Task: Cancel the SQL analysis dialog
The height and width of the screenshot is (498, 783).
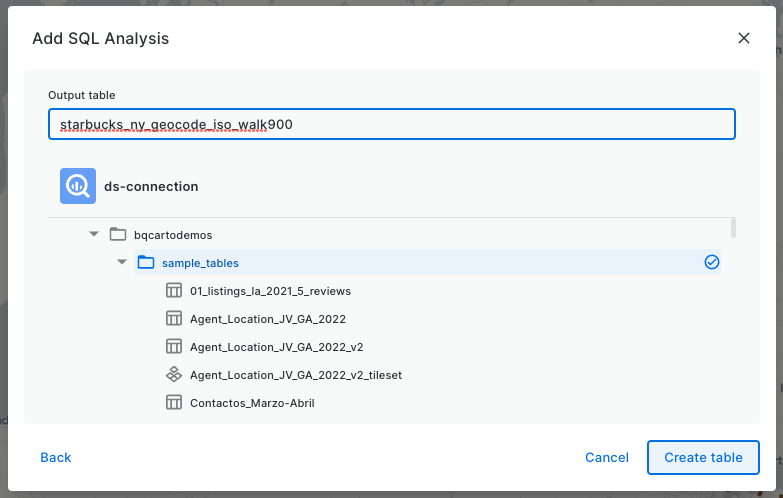Action: tap(607, 457)
